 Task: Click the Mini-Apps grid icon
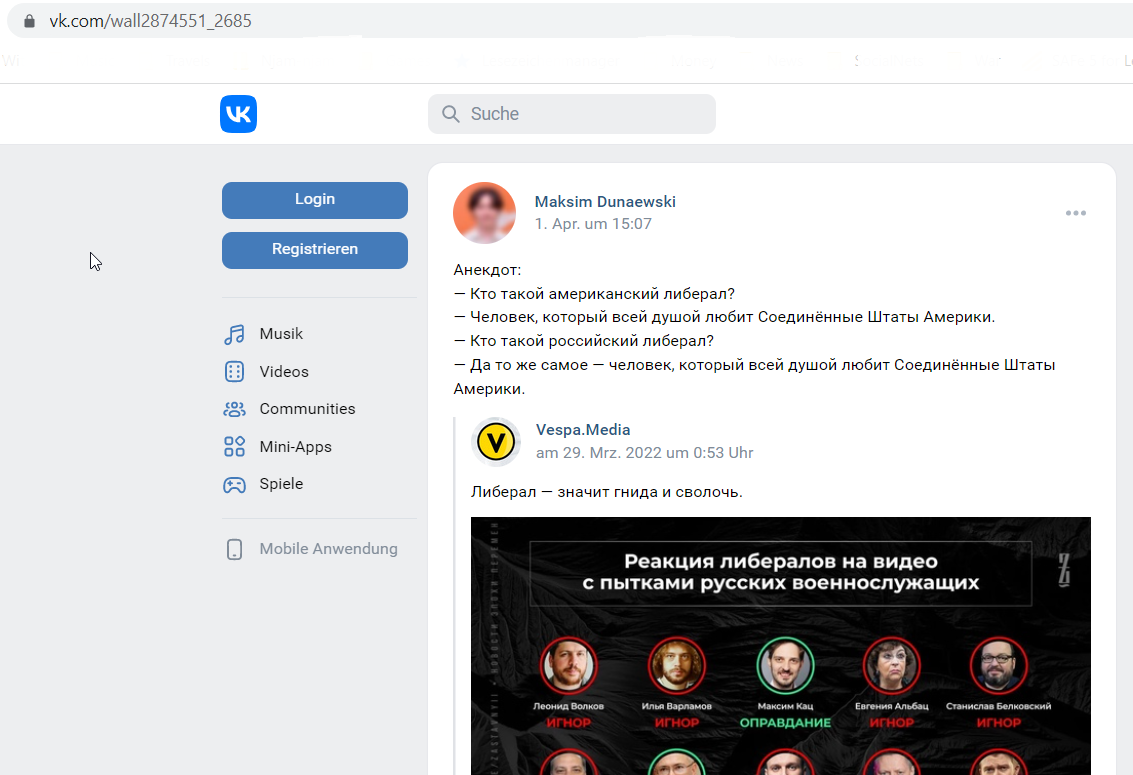[234, 446]
